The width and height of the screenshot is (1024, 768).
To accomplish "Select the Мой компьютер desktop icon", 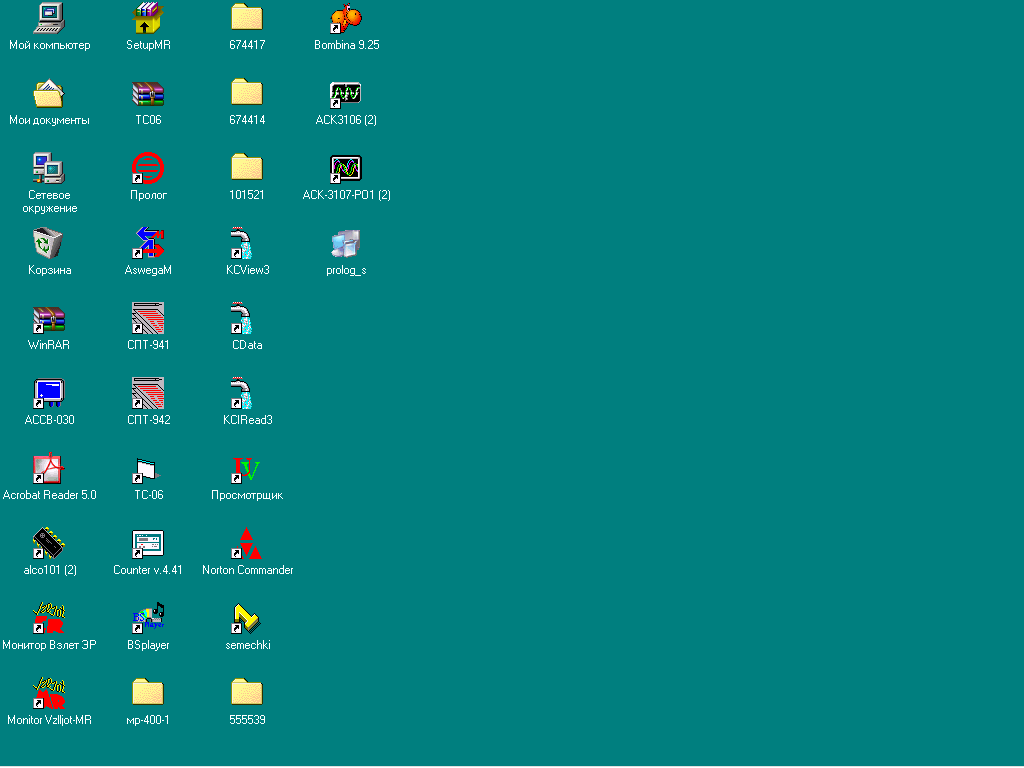I will pos(49,18).
